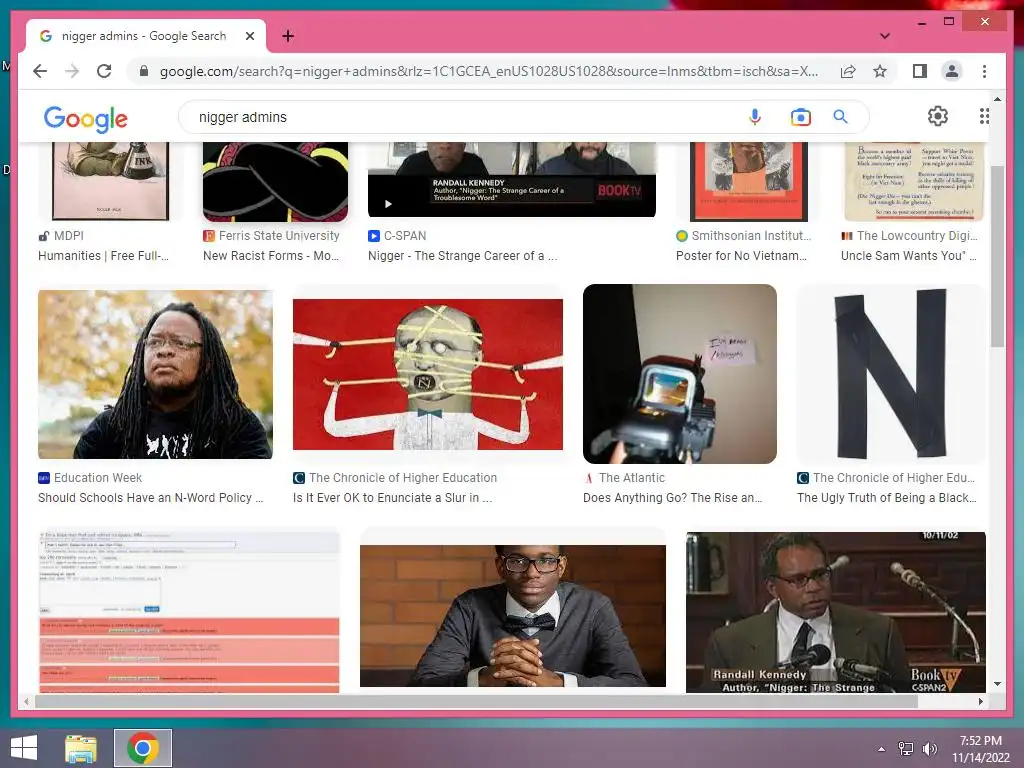Click the browser forward arrow

tap(72, 71)
